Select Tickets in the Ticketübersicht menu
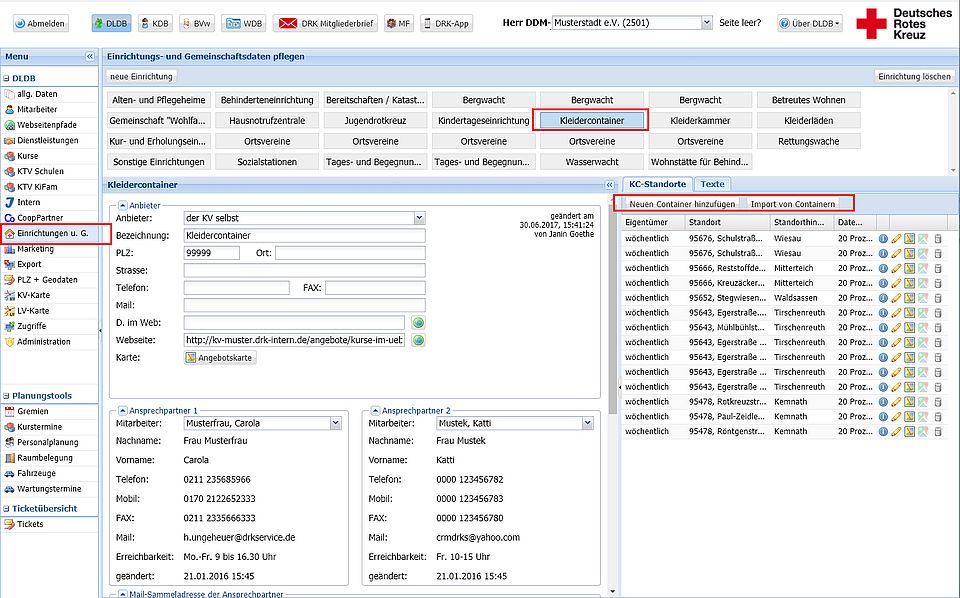The width and height of the screenshot is (960, 598). point(30,524)
